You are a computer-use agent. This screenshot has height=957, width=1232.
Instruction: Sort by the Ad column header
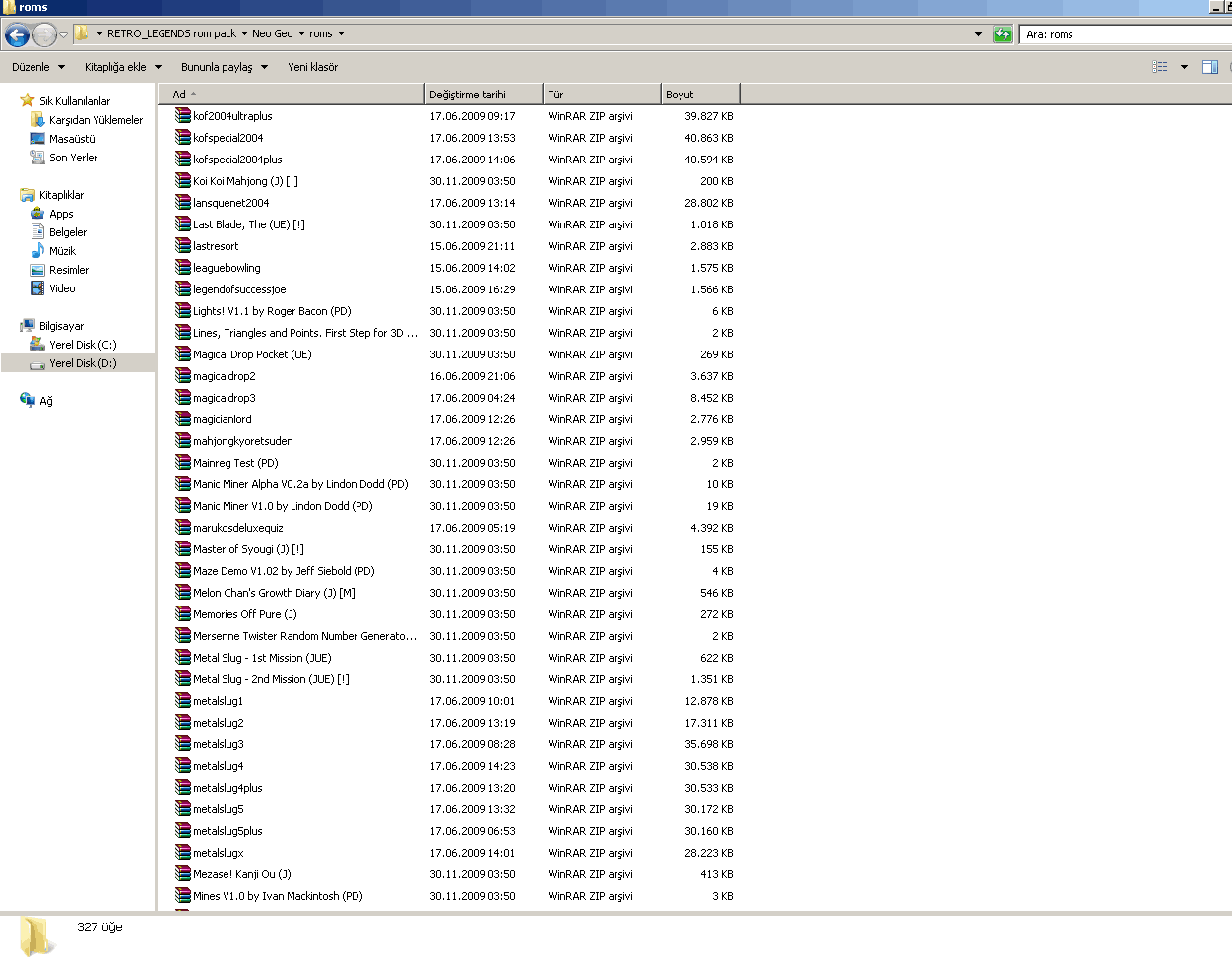click(292, 95)
